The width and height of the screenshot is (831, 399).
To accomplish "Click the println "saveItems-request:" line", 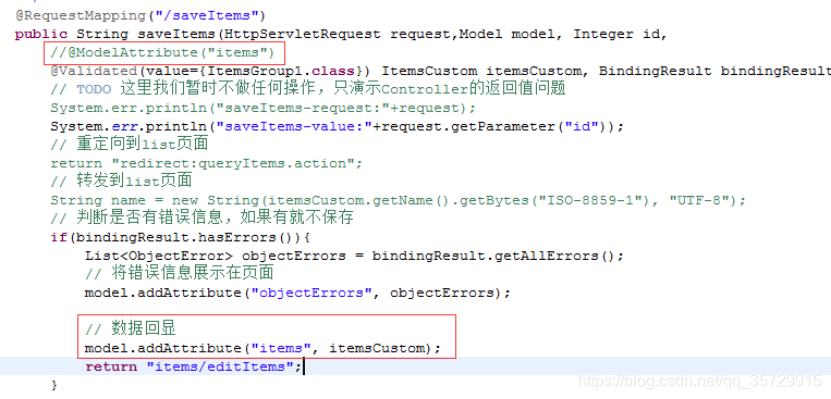I will point(263,108).
